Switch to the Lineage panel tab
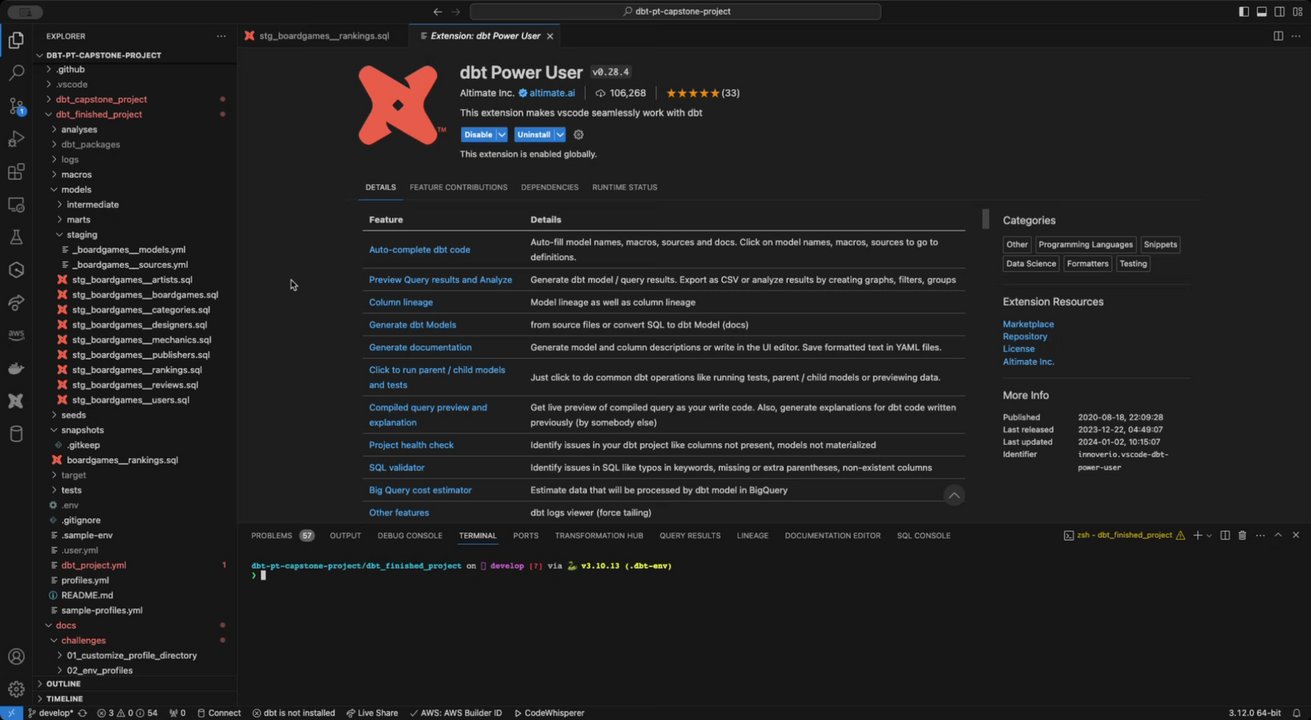Image resolution: width=1311 pixels, height=720 pixels. (x=753, y=535)
